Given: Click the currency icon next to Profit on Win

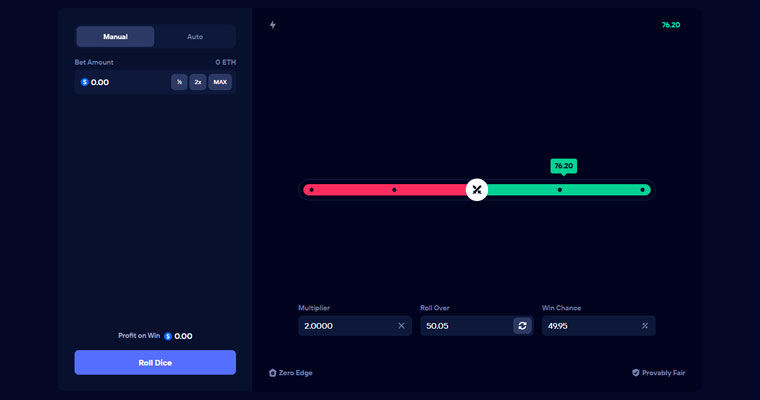Looking at the screenshot, I should click(x=168, y=336).
